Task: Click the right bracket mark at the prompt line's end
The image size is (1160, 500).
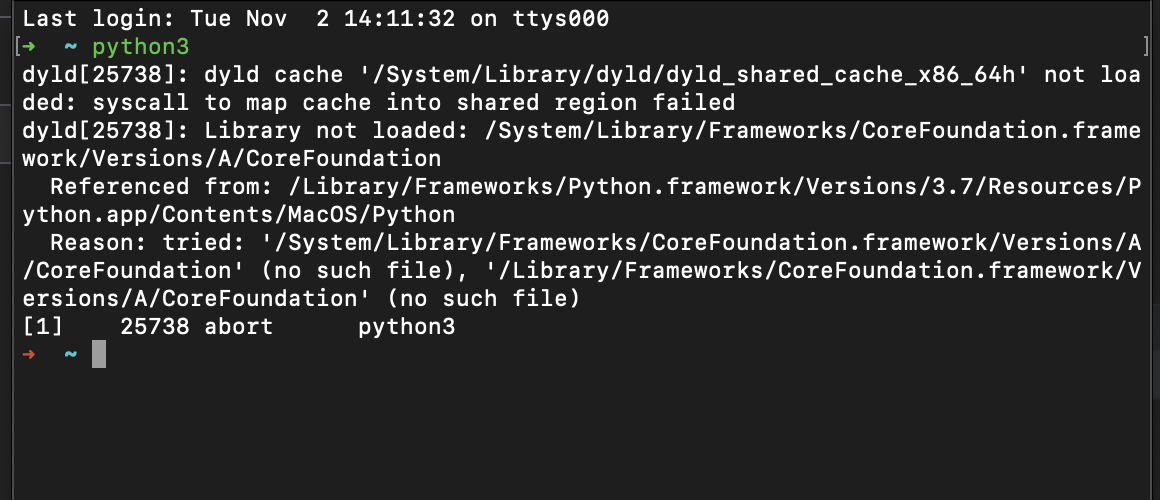Action: pos(1144,47)
